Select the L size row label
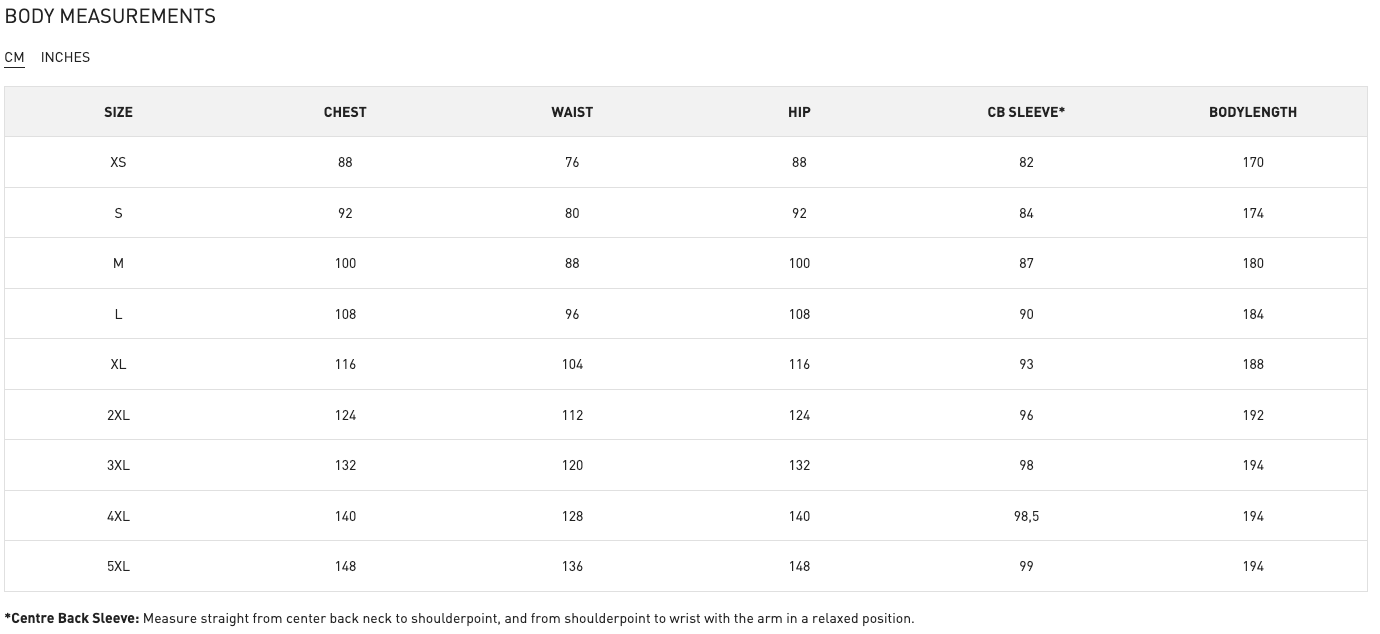Screen dimensions: 1380x634 click(x=118, y=314)
